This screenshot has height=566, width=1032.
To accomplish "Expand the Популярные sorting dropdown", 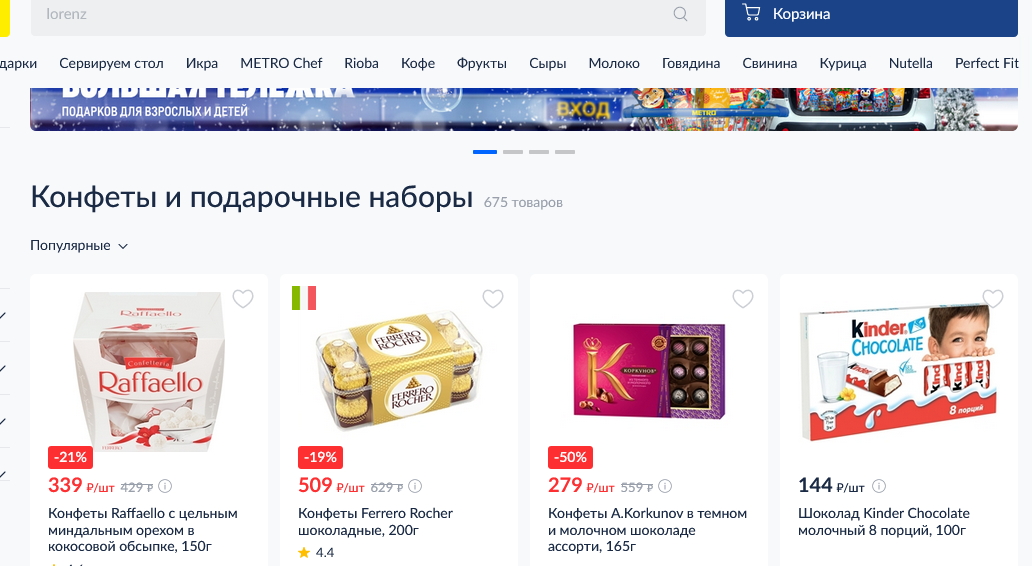I will [x=79, y=245].
